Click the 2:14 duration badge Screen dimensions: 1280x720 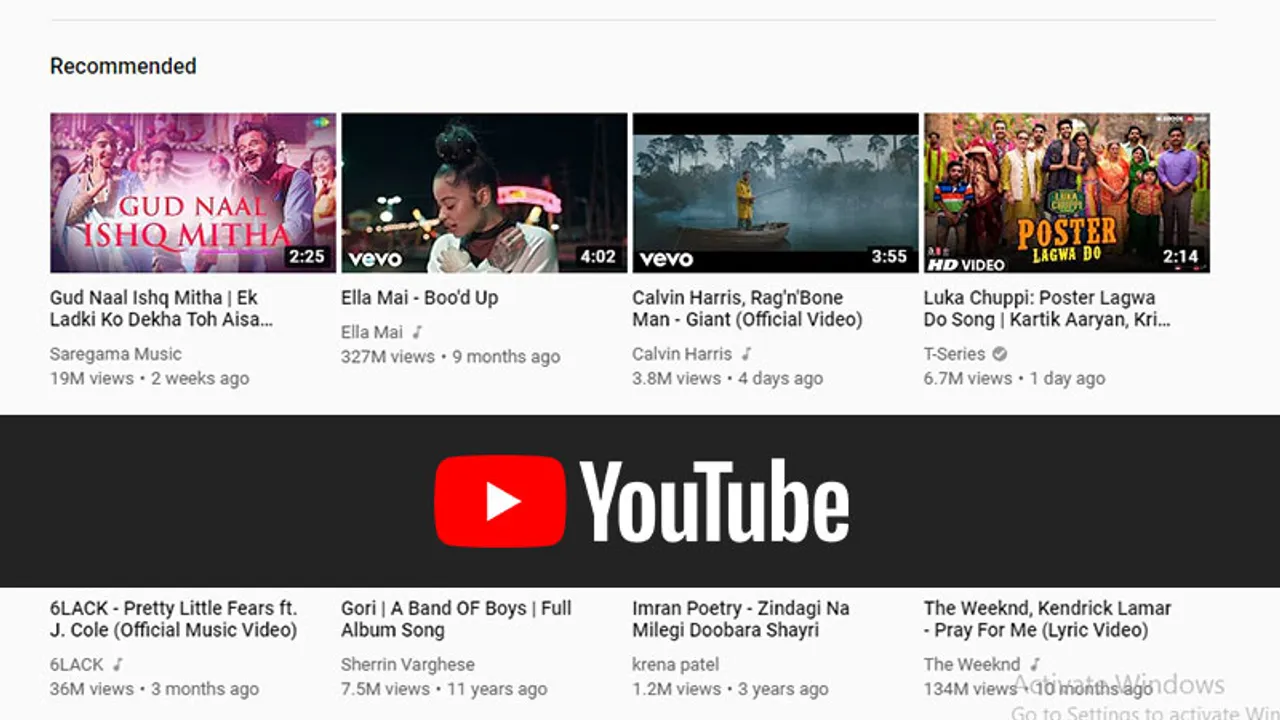tap(1180, 257)
